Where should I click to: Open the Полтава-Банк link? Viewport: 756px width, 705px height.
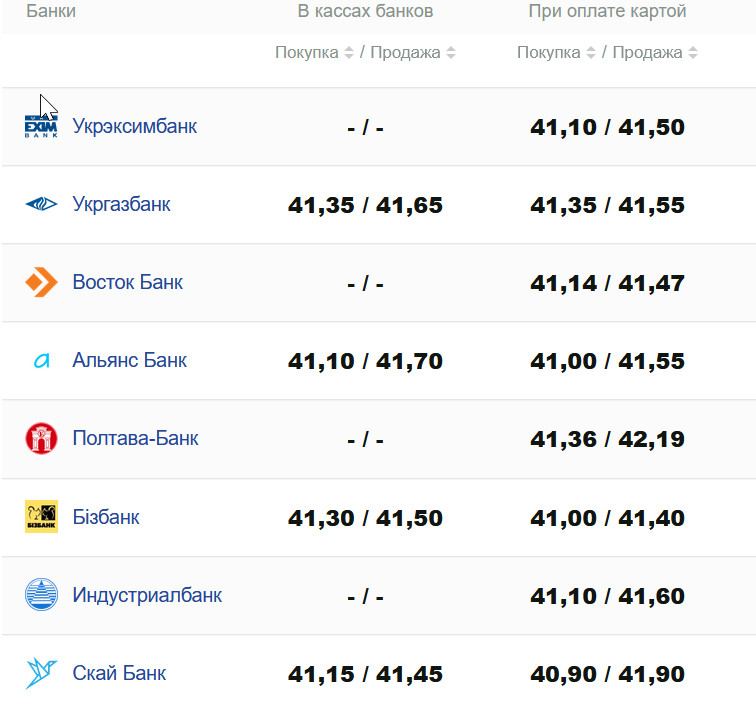[135, 438]
